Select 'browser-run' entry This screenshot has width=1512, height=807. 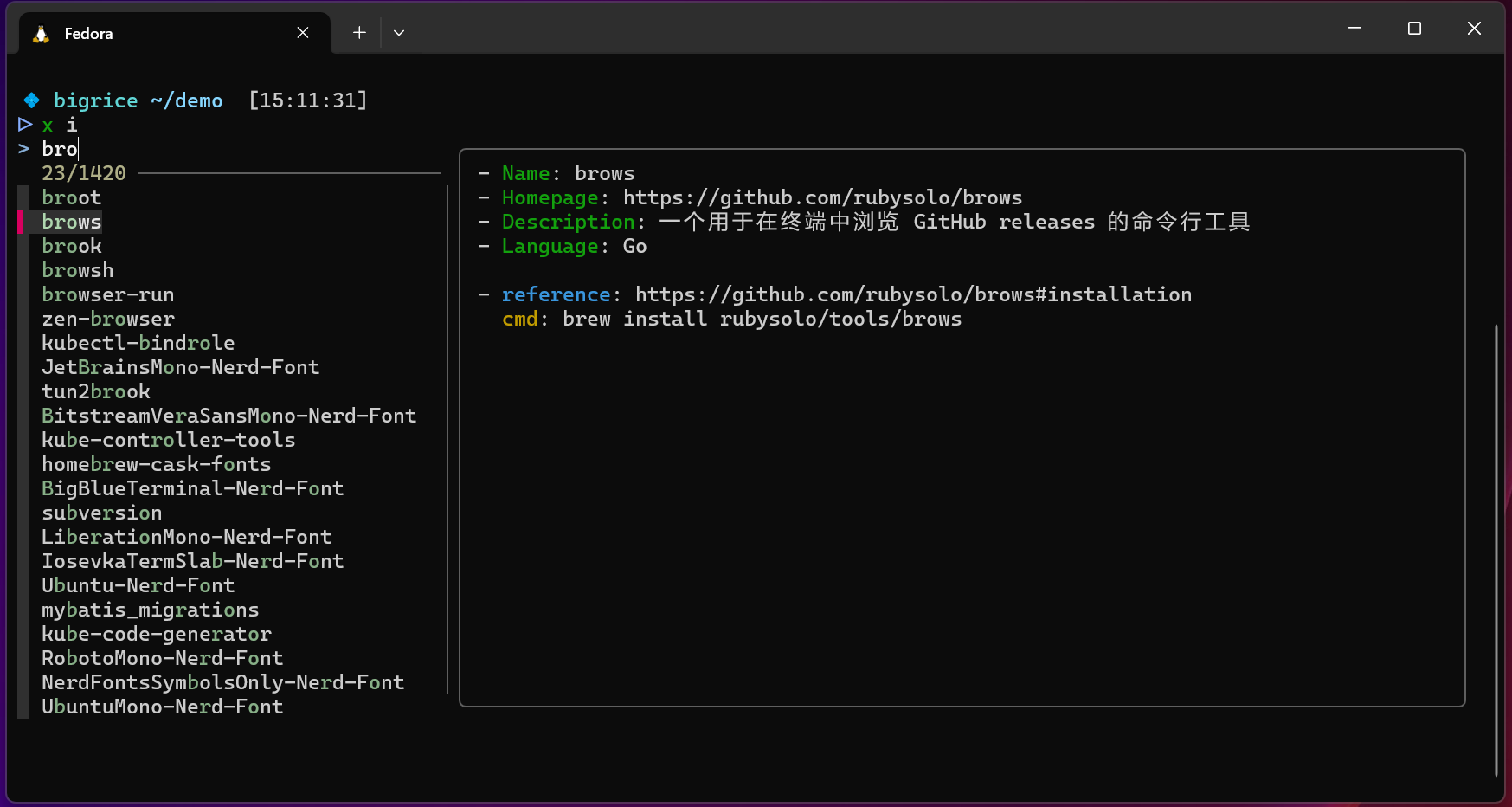108,294
